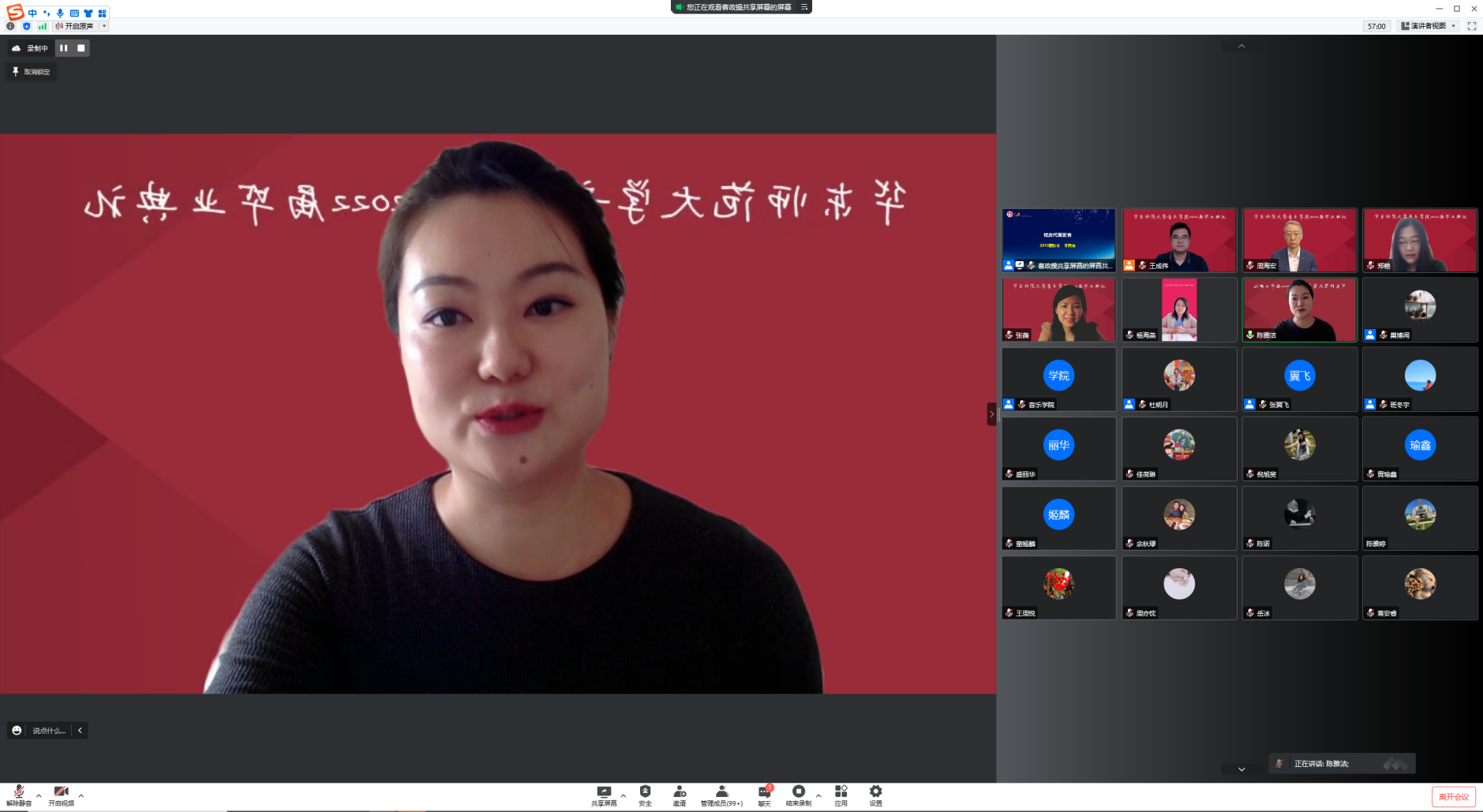Pause the cloud recording
The image size is (1483, 812).
[x=64, y=48]
